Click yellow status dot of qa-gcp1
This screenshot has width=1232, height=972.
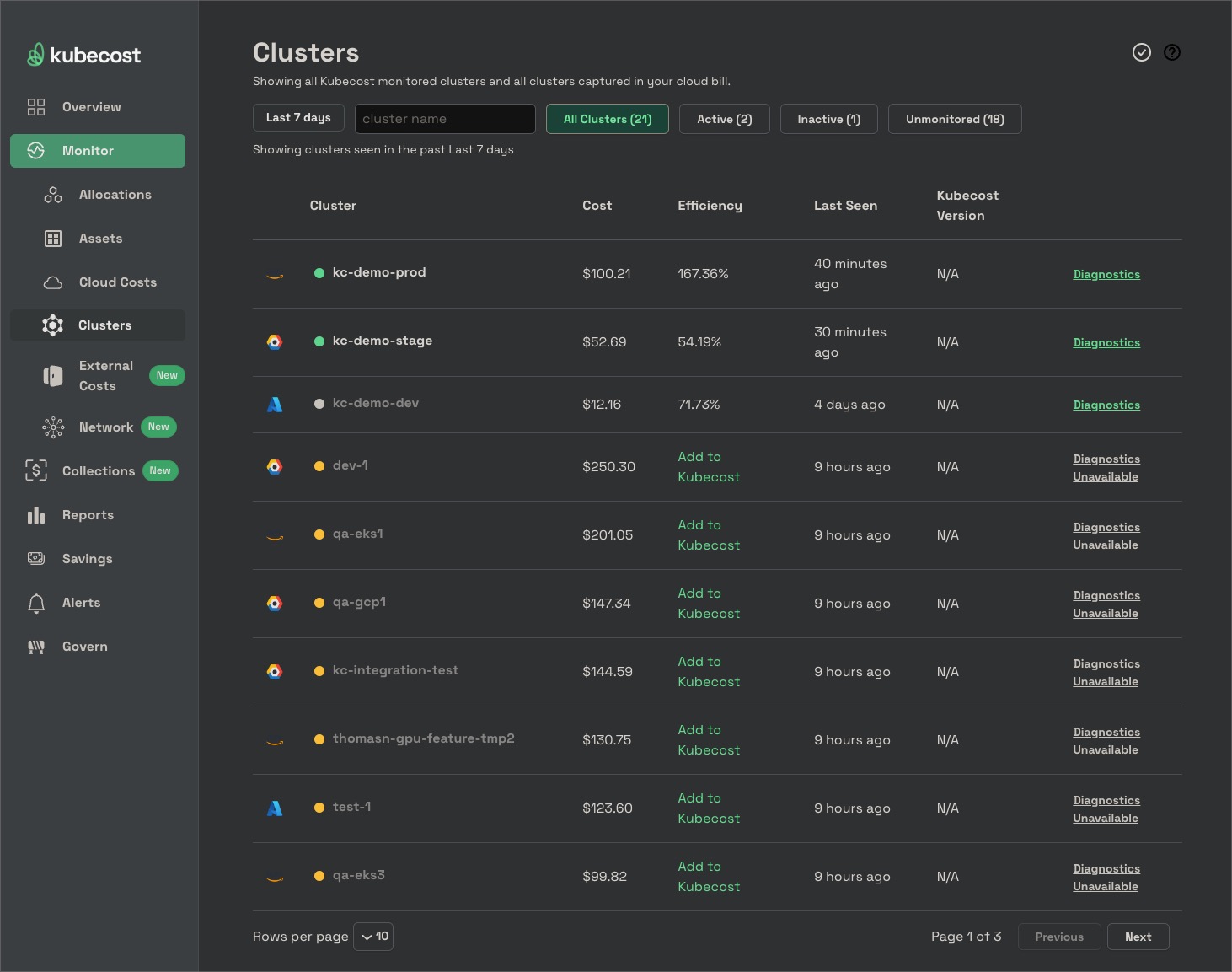click(x=319, y=603)
